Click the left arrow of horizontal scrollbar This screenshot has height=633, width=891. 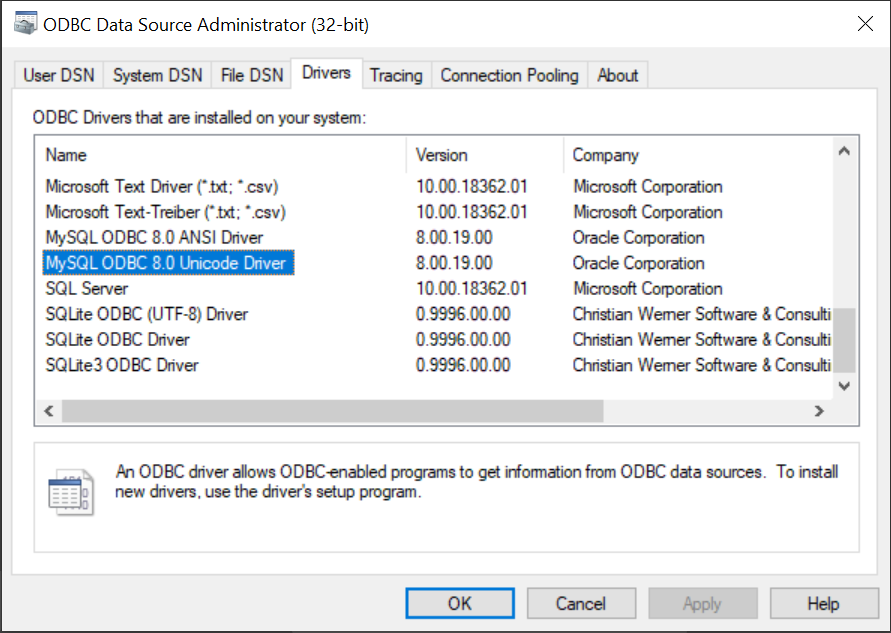(49, 411)
